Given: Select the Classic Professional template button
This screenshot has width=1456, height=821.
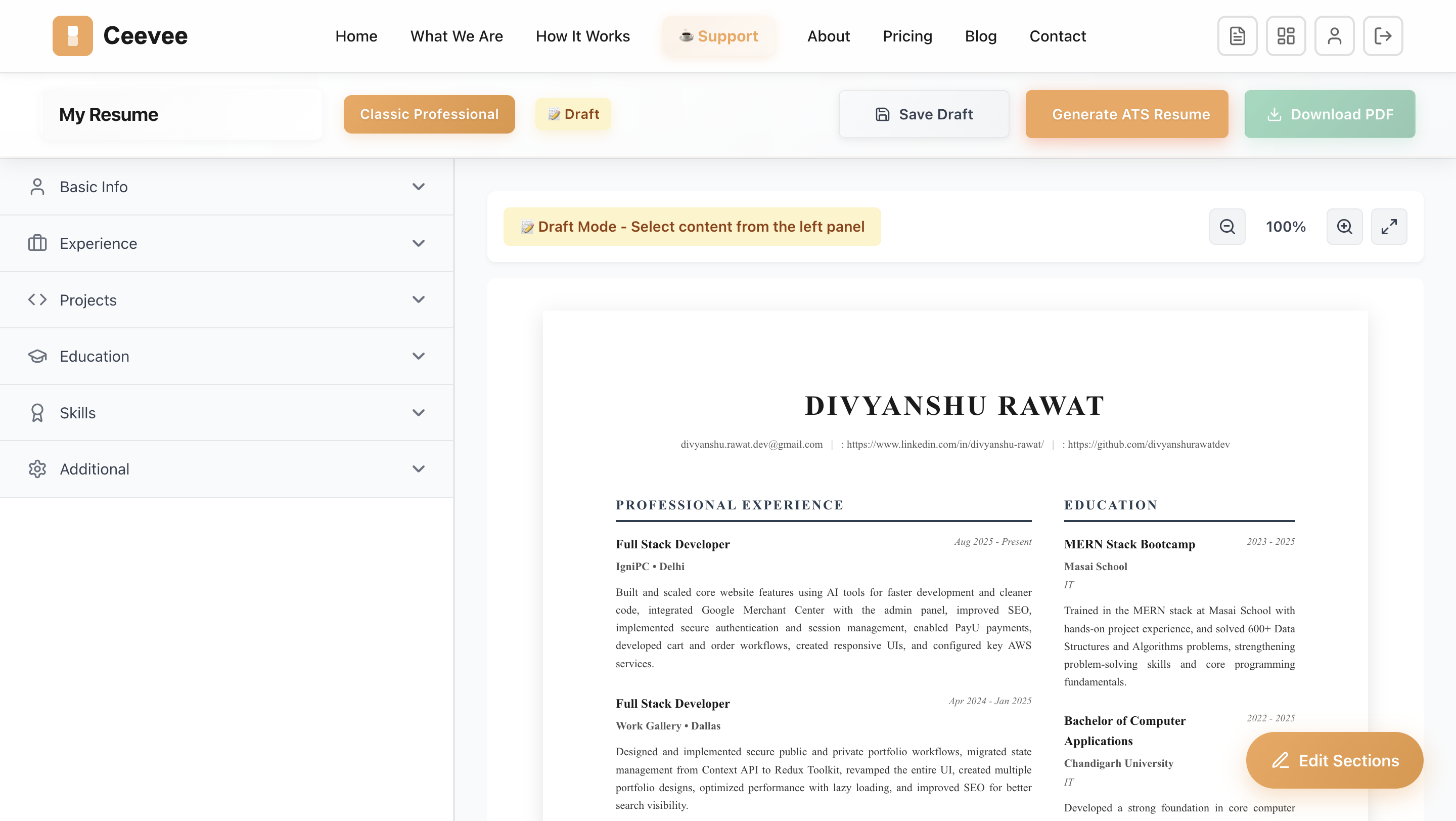Looking at the screenshot, I should click(x=429, y=114).
